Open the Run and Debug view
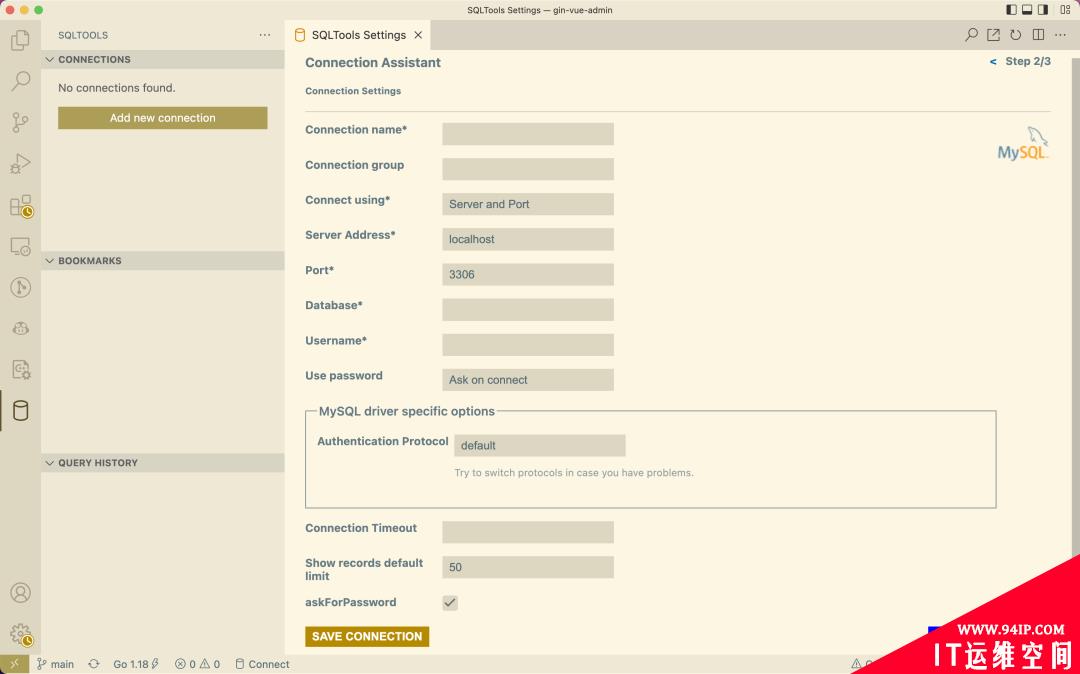This screenshot has width=1080, height=674. click(21, 164)
